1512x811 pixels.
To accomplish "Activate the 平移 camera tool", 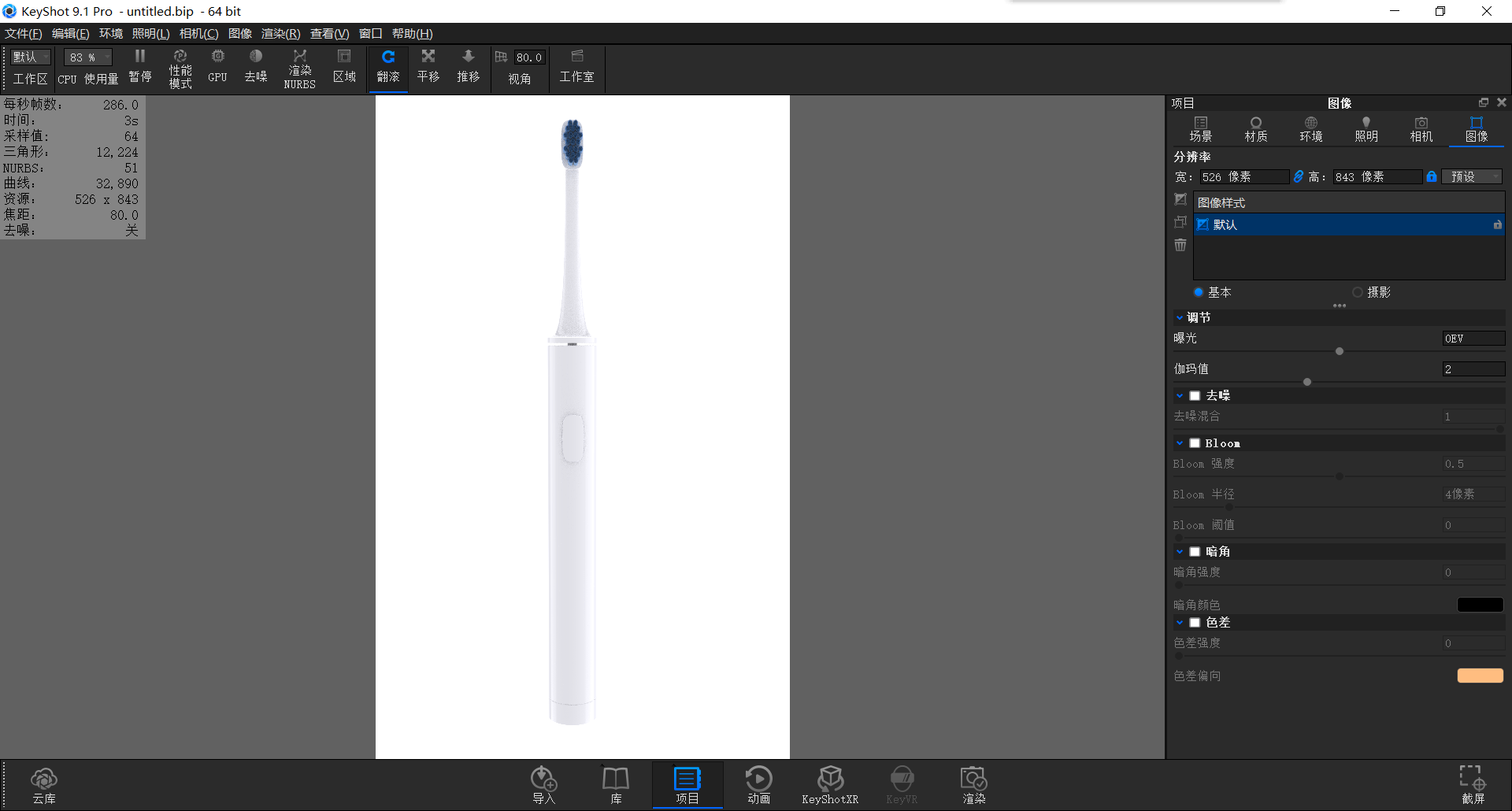I will point(428,66).
